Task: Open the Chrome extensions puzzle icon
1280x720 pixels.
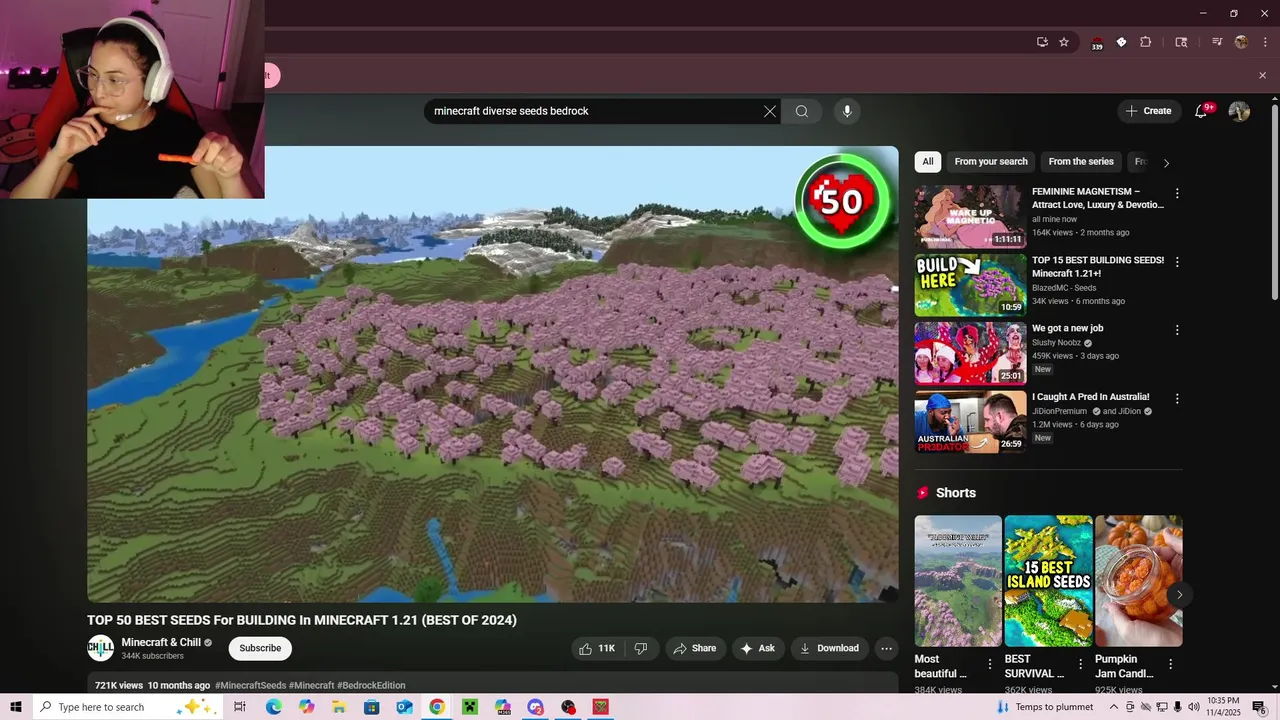Action: (x=1146, y=42)
